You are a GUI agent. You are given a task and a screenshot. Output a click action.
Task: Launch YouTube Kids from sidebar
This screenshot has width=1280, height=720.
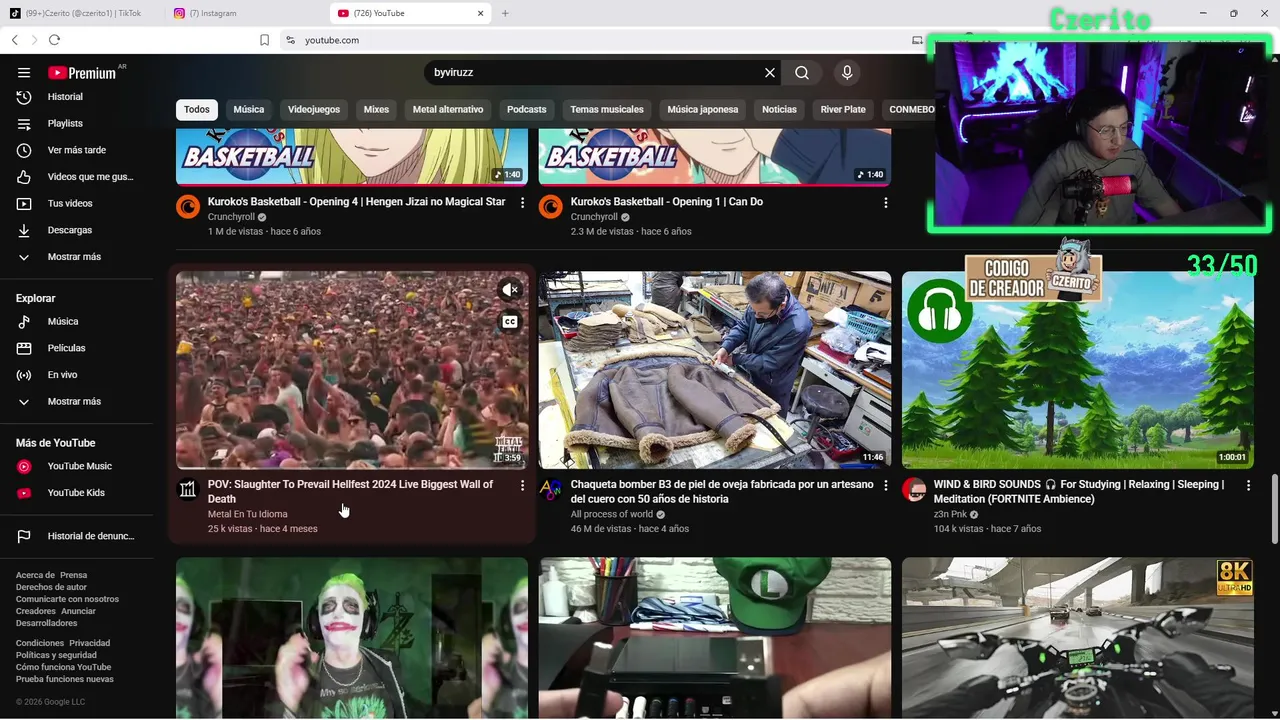[76, 493]
